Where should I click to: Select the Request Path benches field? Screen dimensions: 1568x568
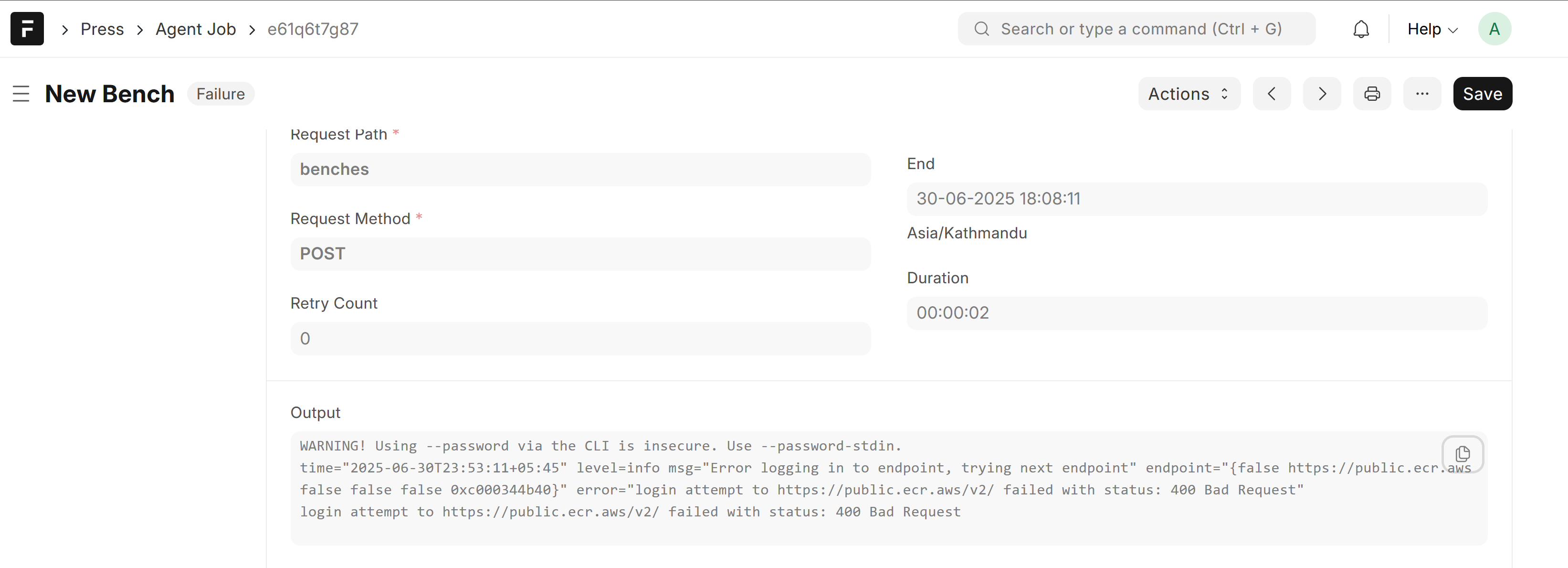[580, 170]
